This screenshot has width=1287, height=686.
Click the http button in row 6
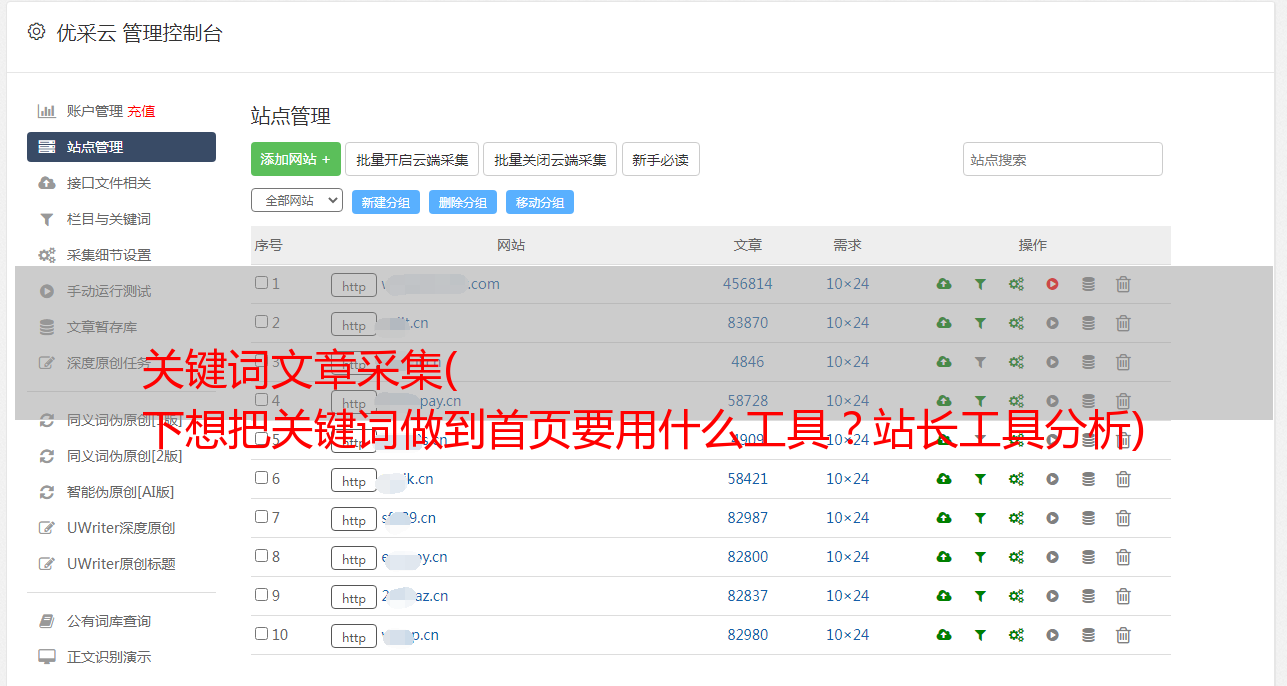click(x=354, y=481)
